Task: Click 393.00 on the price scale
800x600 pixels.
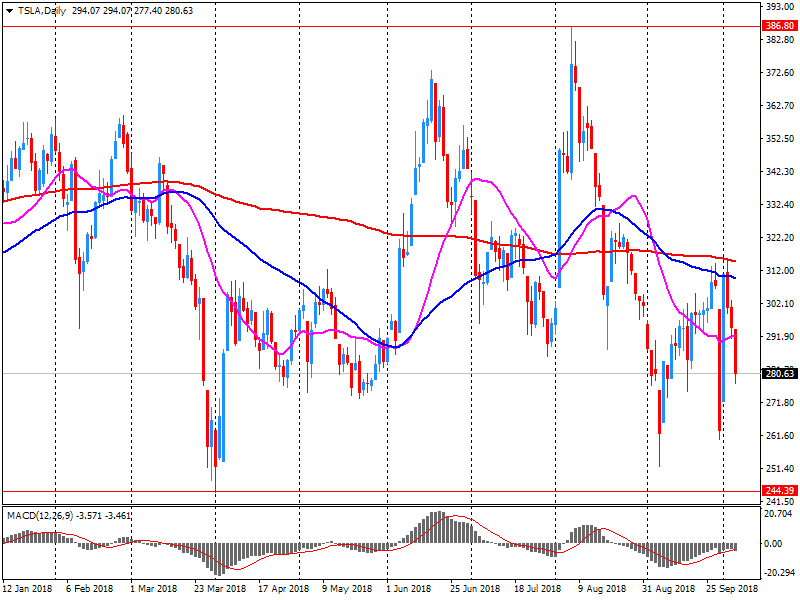Action: click(778, 7)
